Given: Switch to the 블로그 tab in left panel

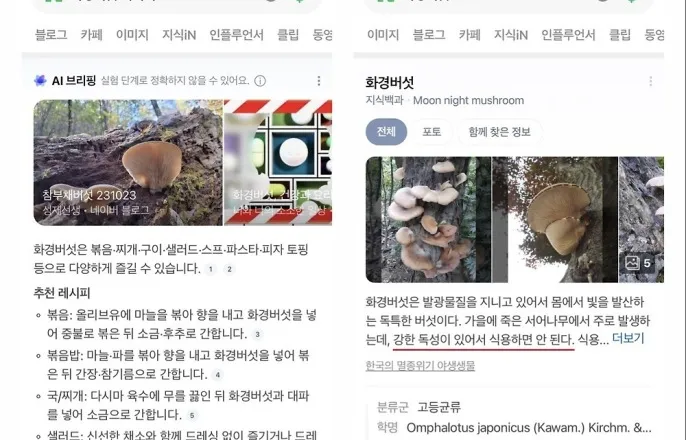Looking at the screenshot, I should click(x=51, y=35).
